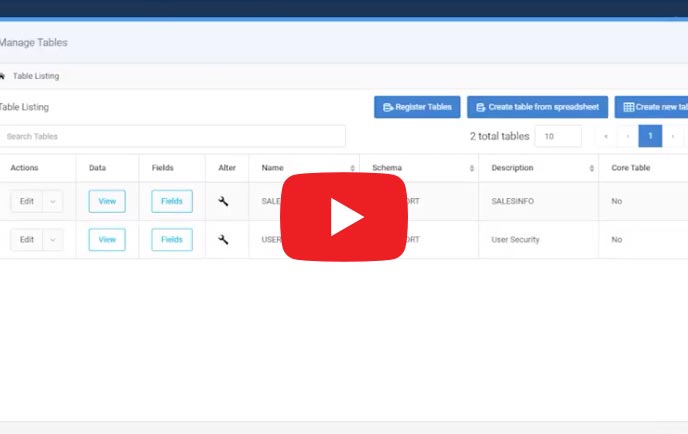Jump to first page in pagination
The width and height of the screenshot is (688, 434).
point(605,136)
